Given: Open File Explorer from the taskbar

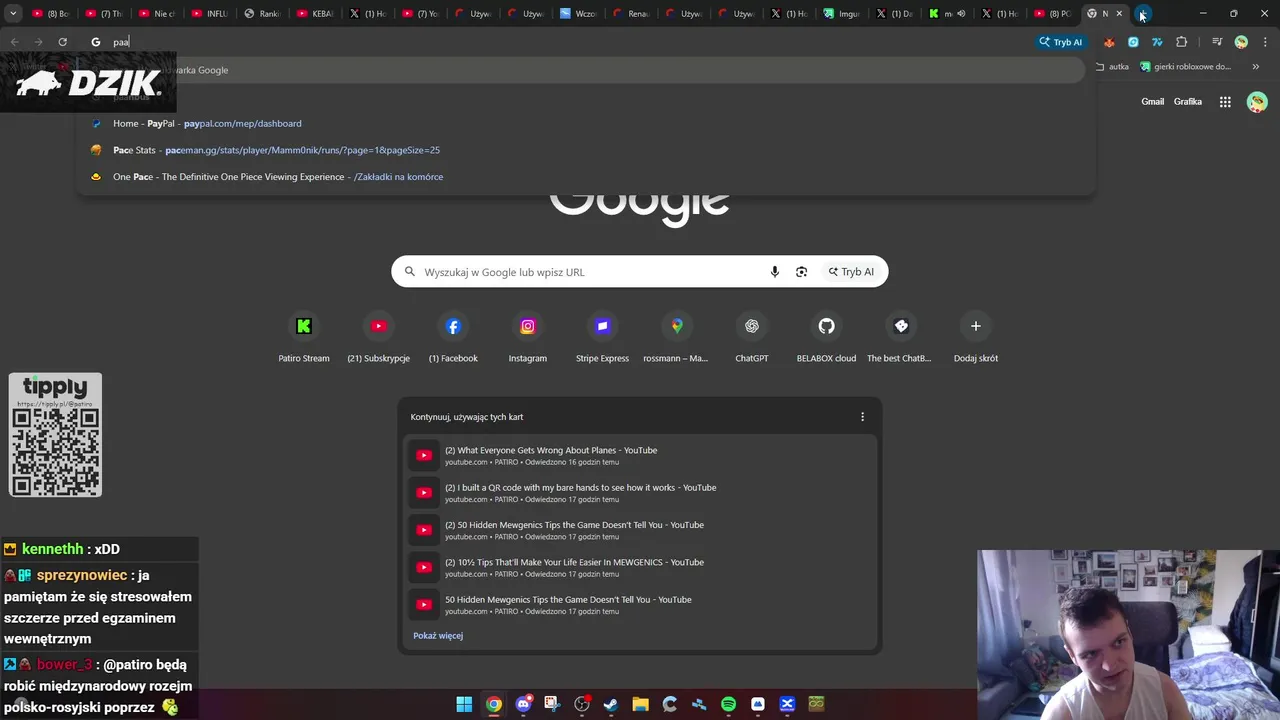Looking at the screenshot, I should click(x=640, y=704).
